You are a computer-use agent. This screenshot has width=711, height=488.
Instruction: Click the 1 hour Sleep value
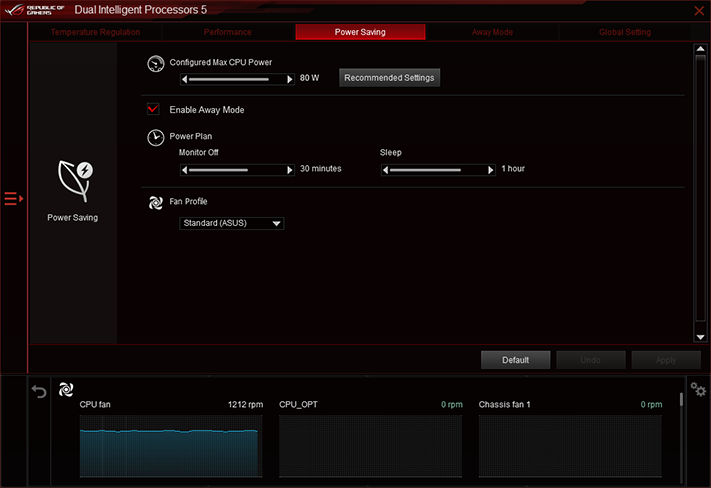point(513,169)
